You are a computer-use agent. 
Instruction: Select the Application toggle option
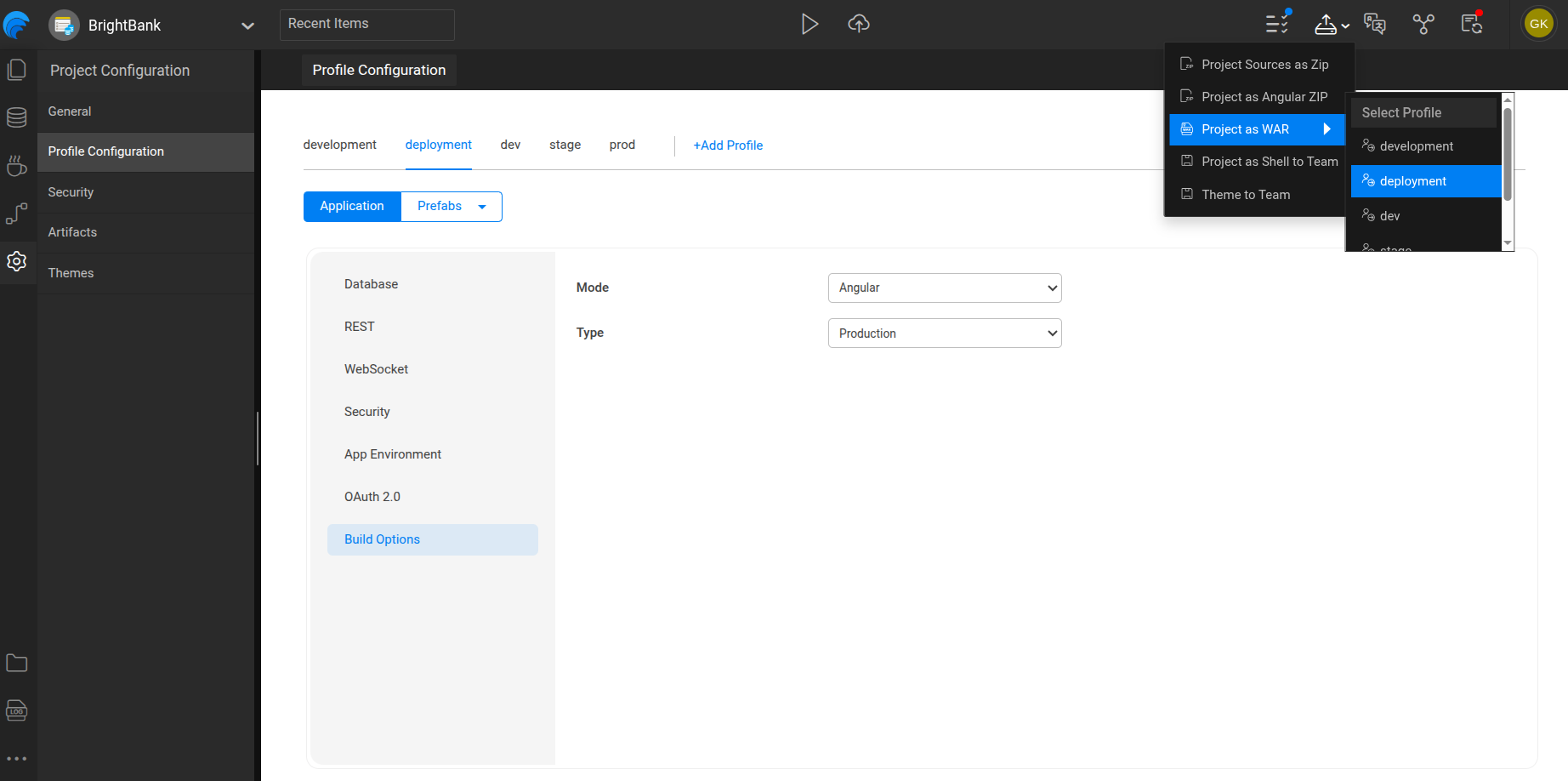tap(351, 206)
